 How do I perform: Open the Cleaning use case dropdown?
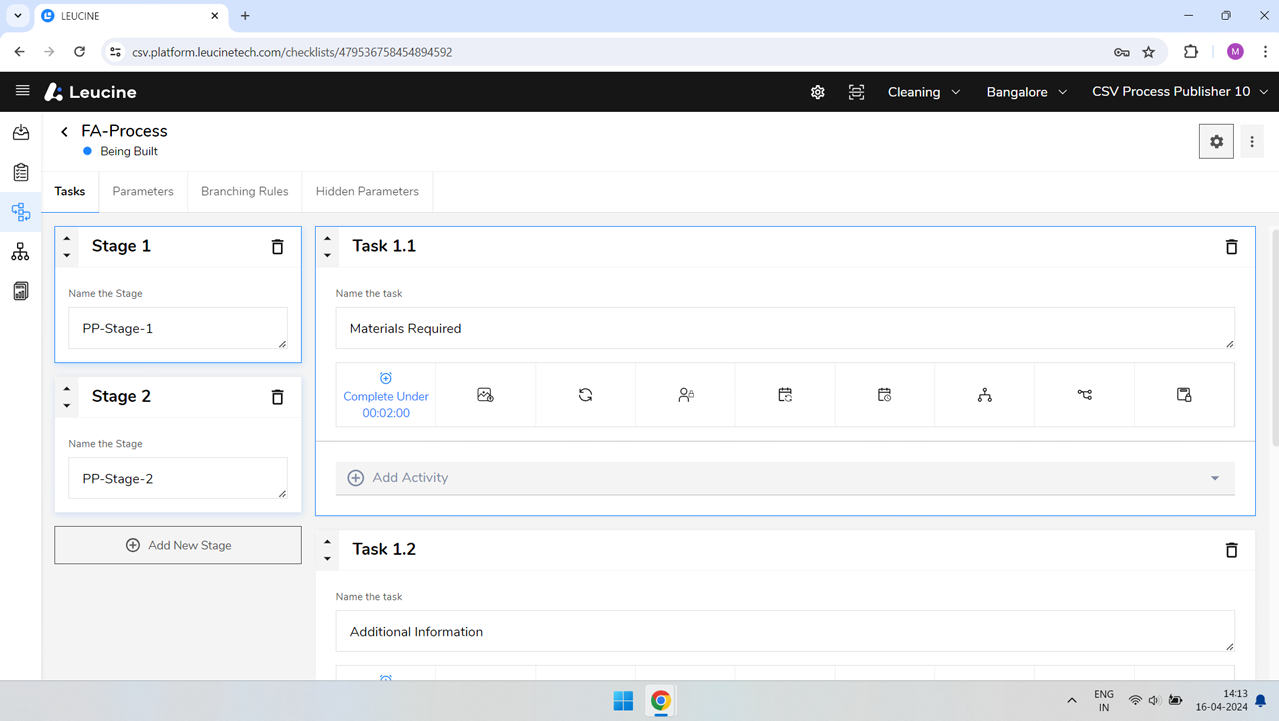point(924,92)
